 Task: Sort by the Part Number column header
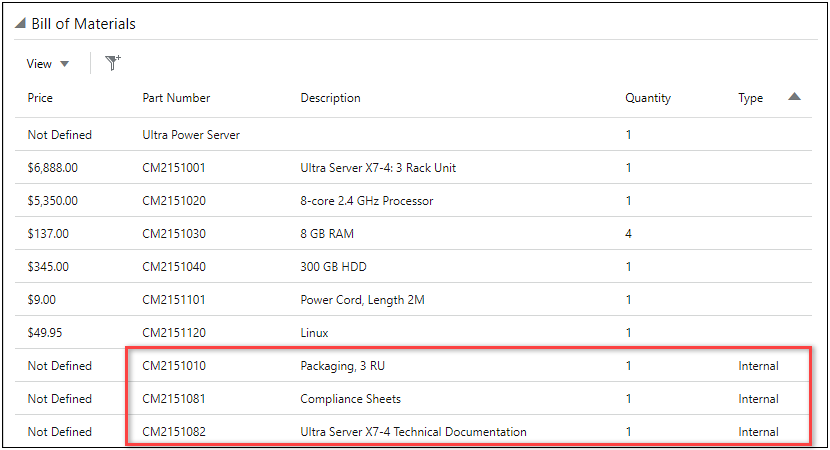[x=176, y=98]
